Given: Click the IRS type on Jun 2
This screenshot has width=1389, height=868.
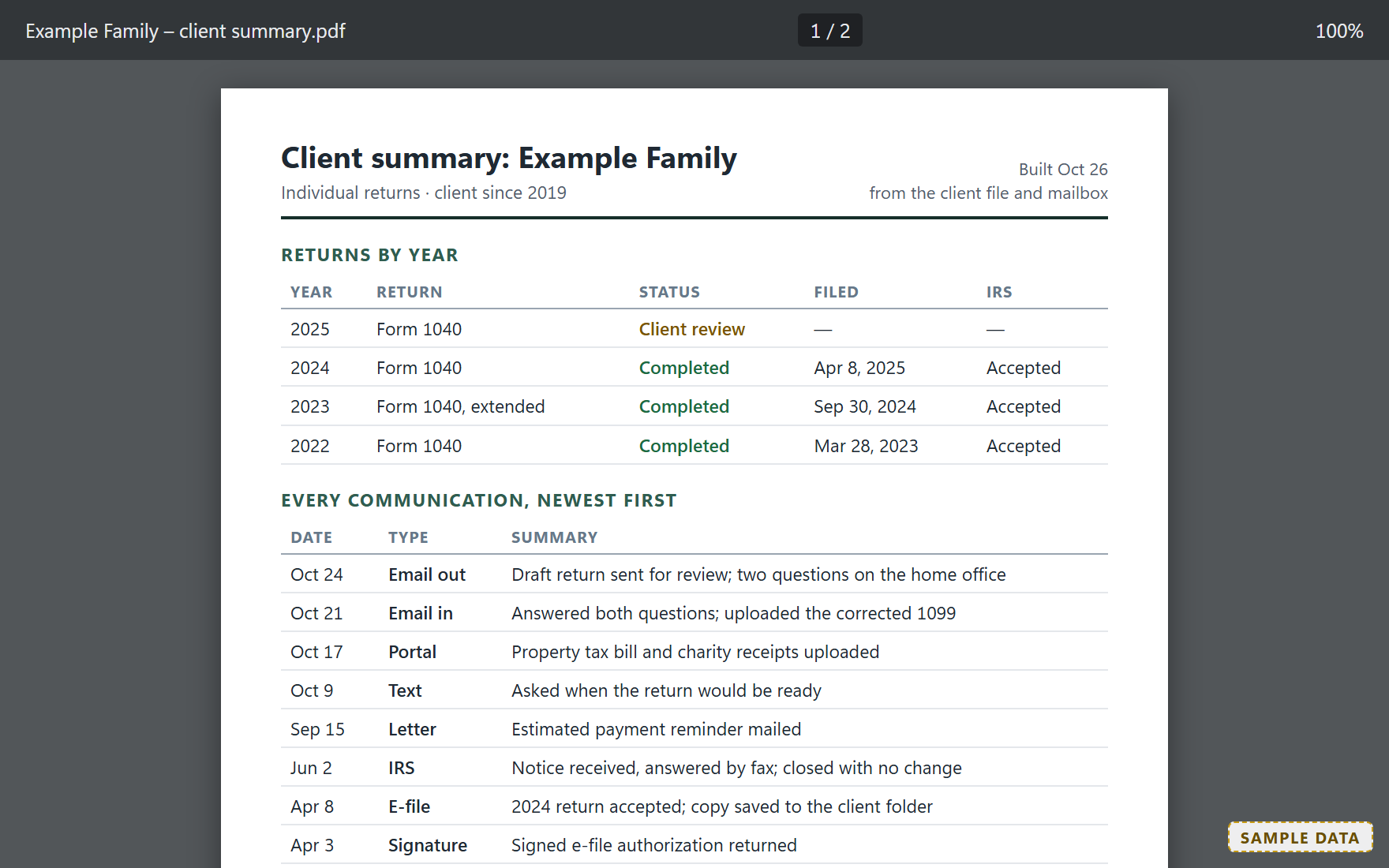Looking at the screenshot, I should point(401,768).
